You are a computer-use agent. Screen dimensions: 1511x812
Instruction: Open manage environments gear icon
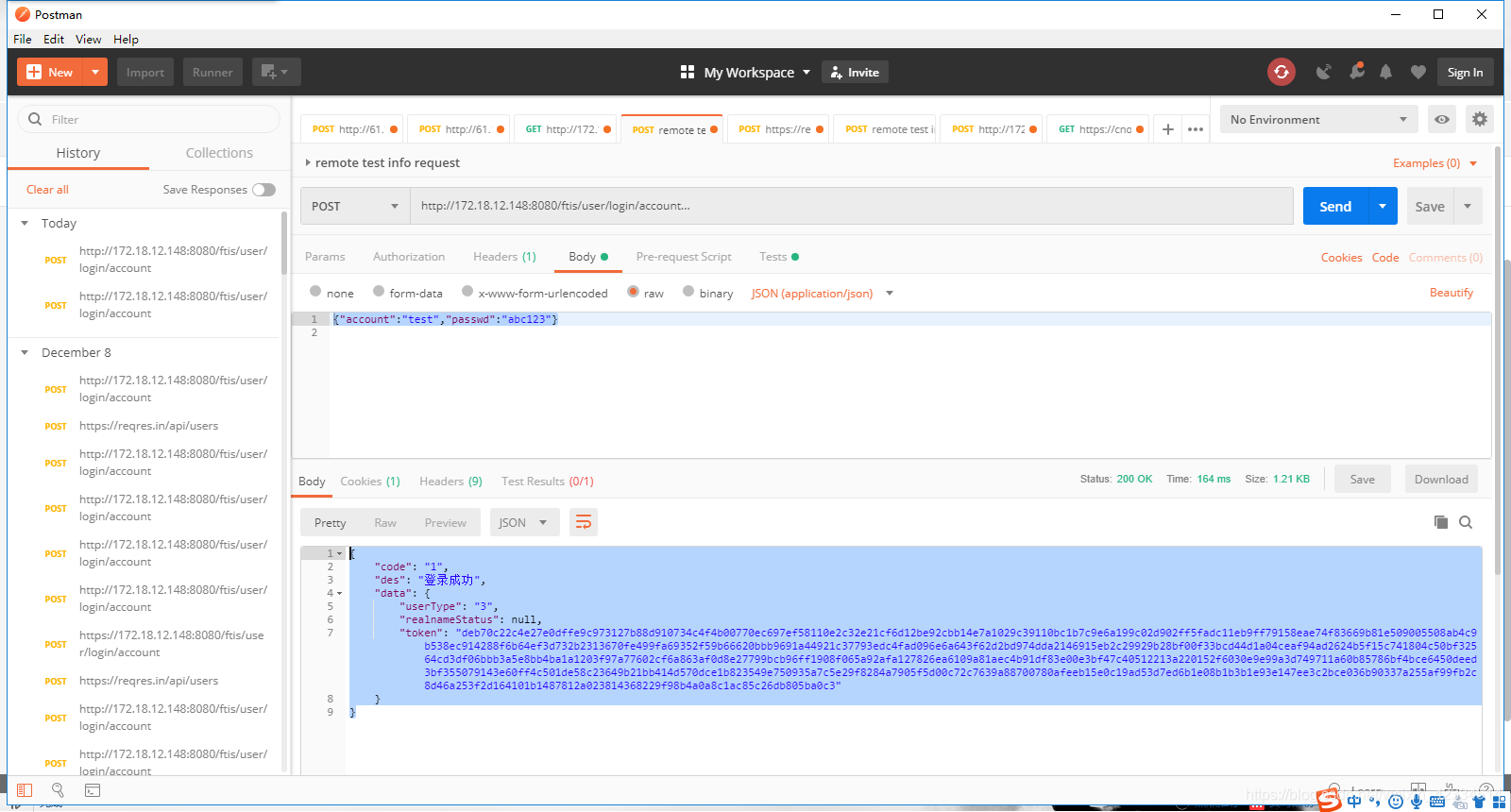click(x=1480, y=119)
